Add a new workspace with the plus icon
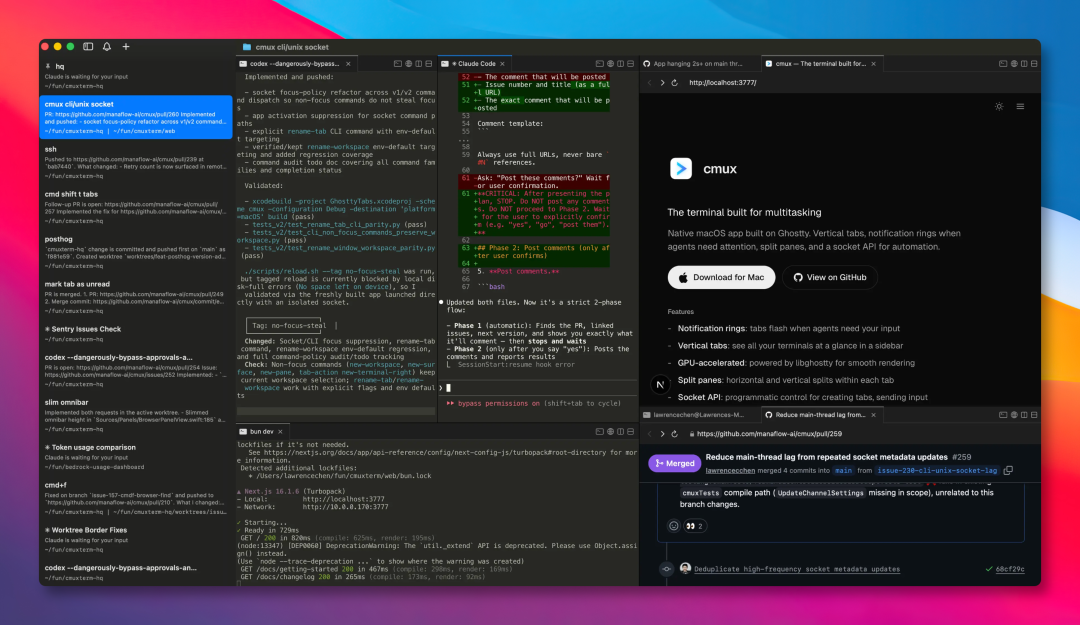This screenshot has height=625, width=1080. pos(126,47)
